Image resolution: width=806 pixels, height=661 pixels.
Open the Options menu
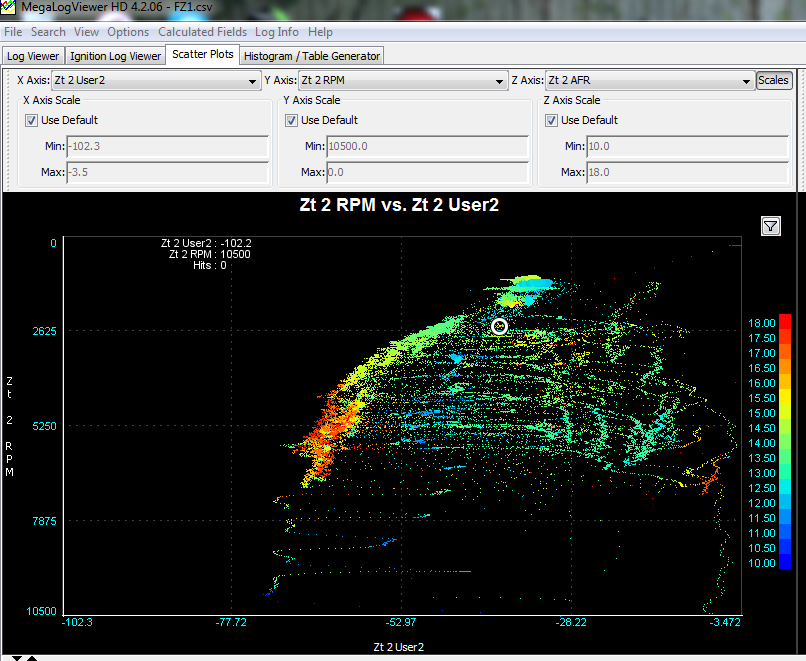[x=128, y=32]
